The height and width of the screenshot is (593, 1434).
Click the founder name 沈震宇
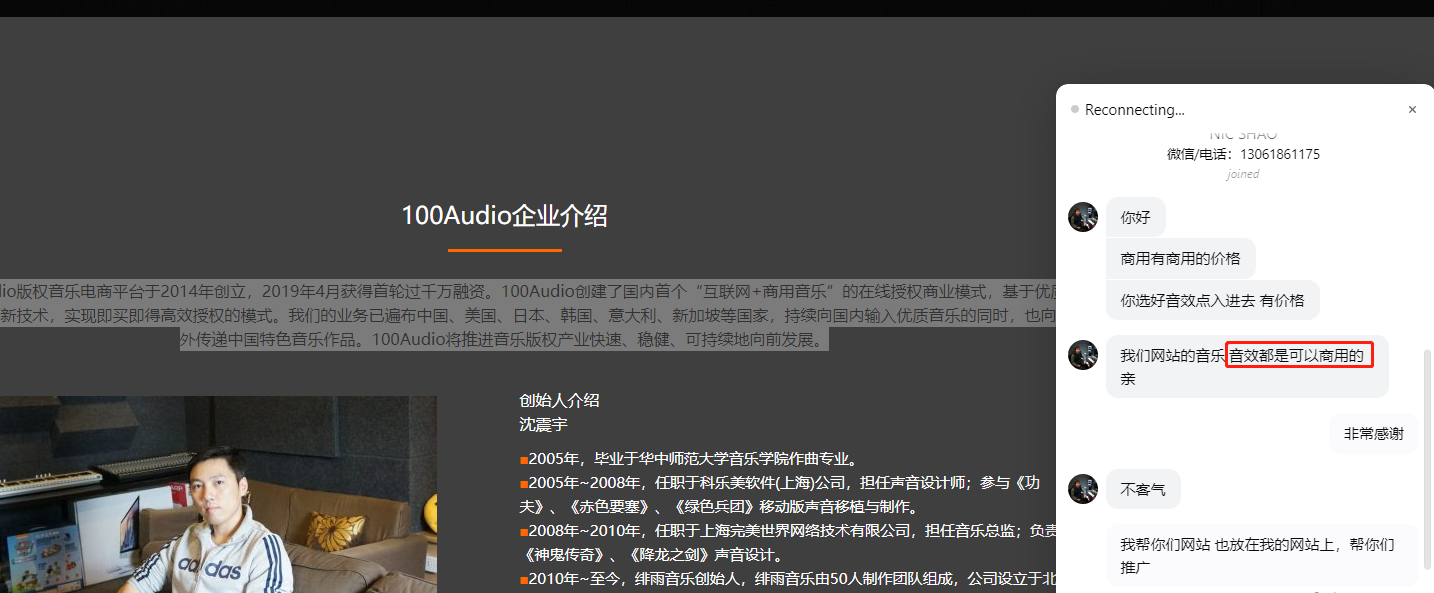(x=543, y=424)
